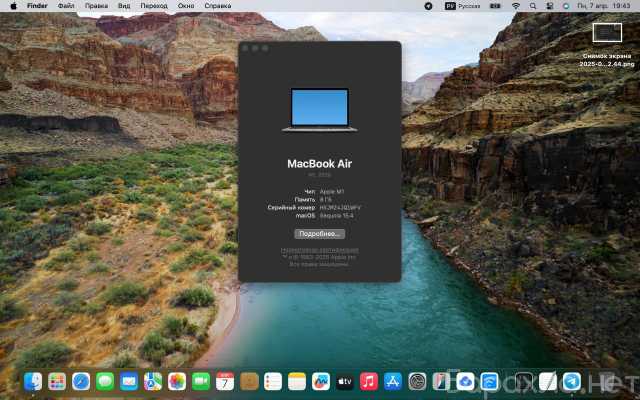Open the Переход menu
Image resolution: width=640 pixels, height=400 pixels.
coord(154,6)
